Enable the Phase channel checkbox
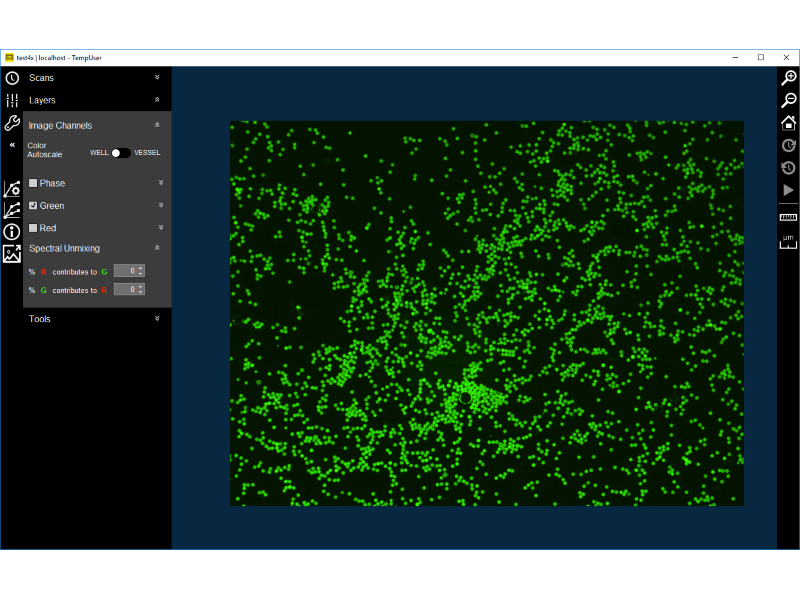800x600 pixels. [33, 183]
